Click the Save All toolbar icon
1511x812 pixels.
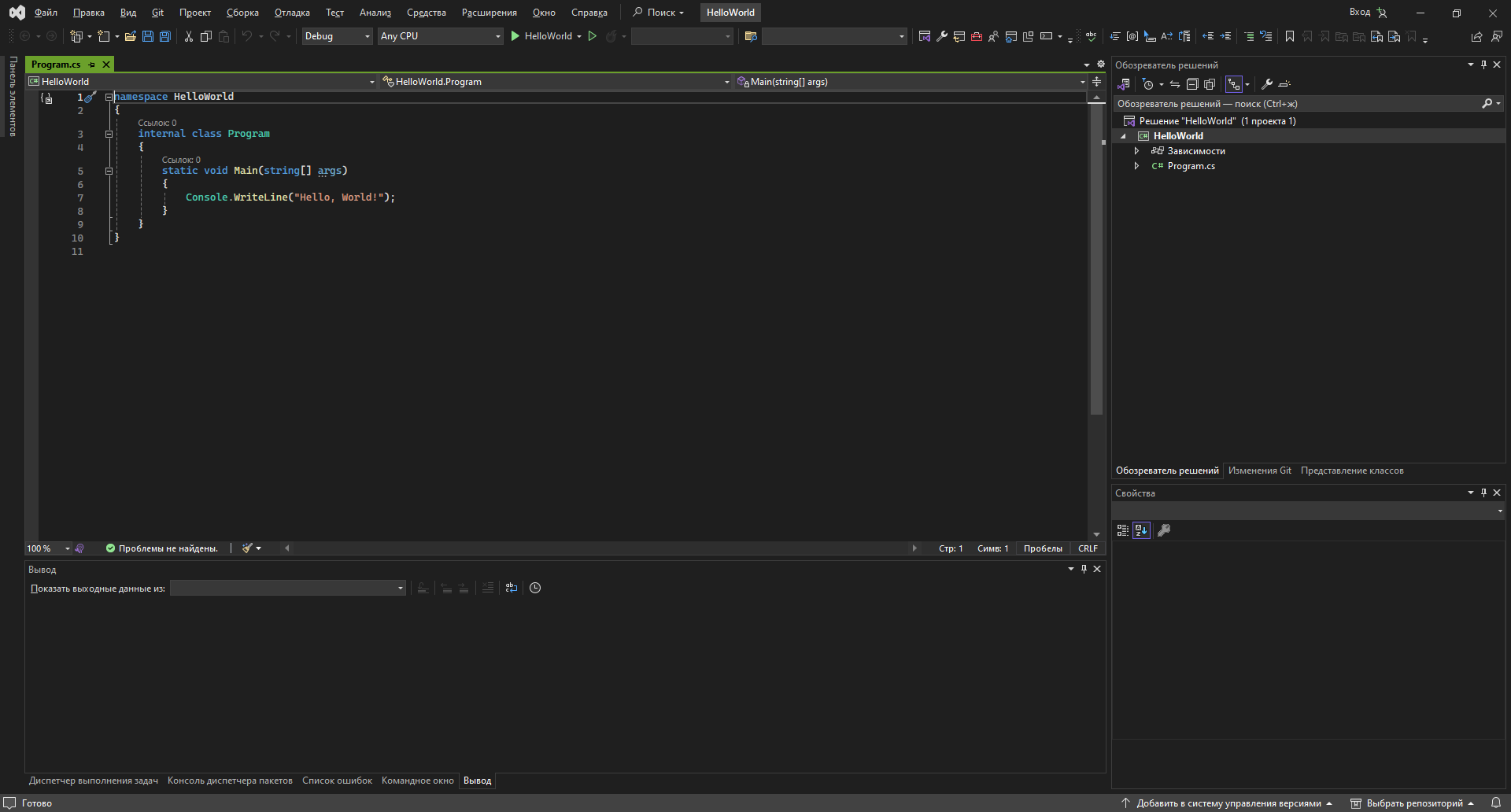pos(165,36)
